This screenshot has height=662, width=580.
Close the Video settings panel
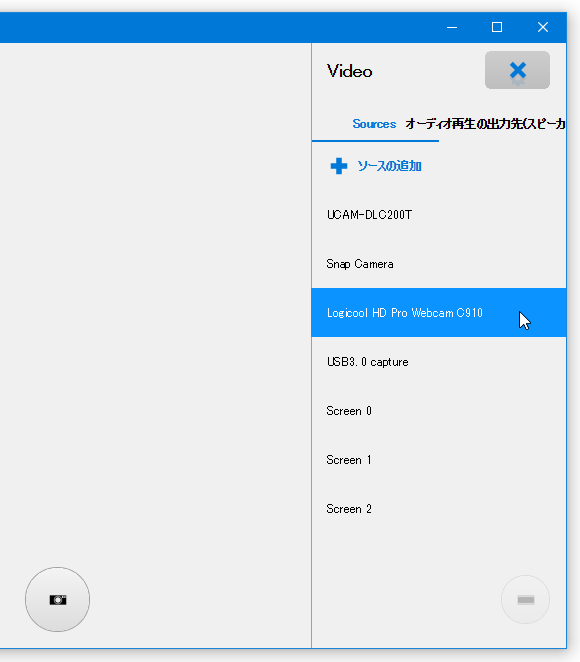(517, 70)
